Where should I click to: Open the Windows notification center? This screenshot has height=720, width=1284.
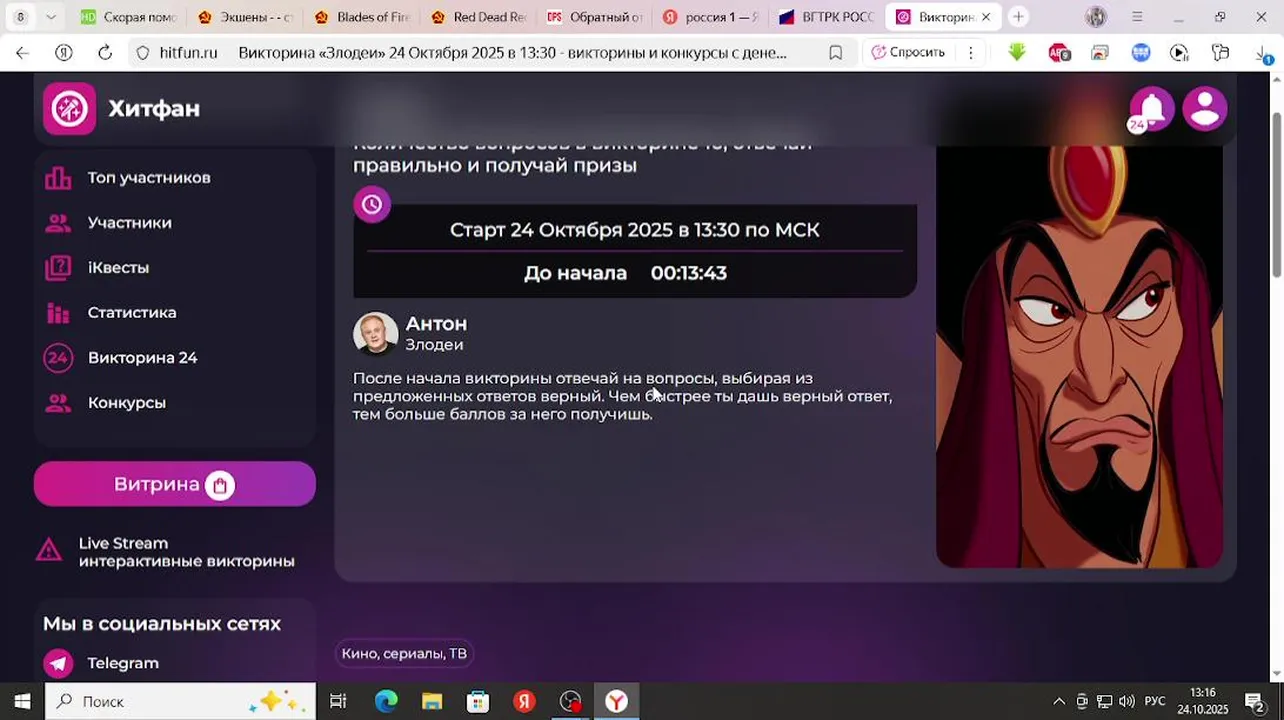[x=1254, y=701]
